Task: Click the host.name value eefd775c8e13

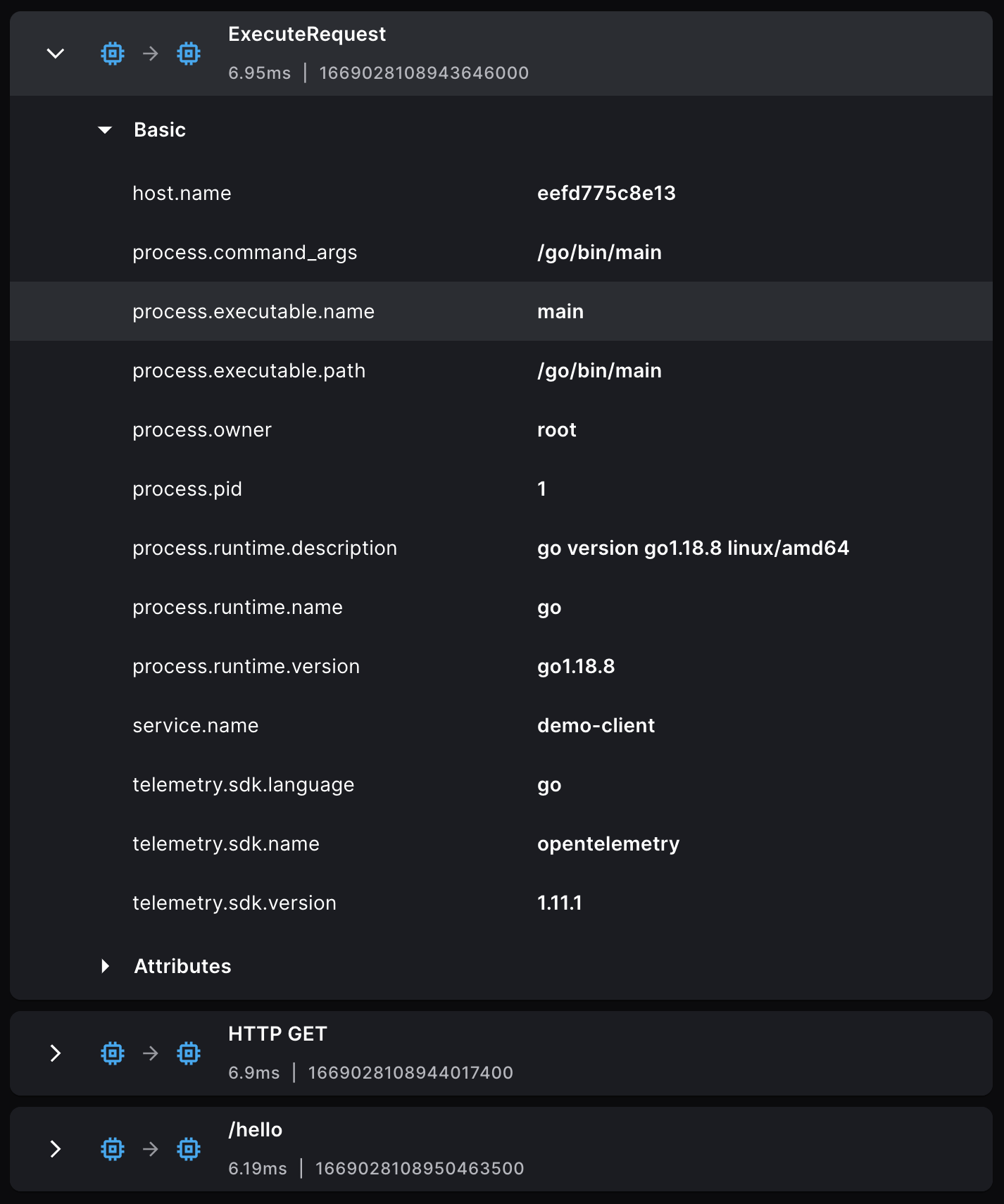Action: point(606,193)
